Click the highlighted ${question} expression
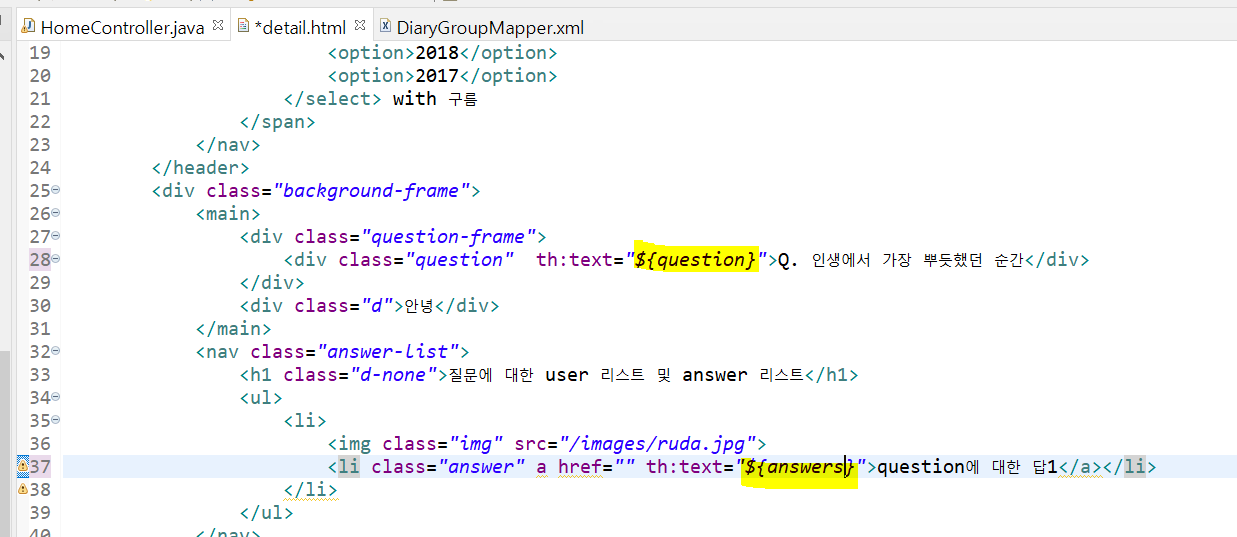 tap(696, 259)
